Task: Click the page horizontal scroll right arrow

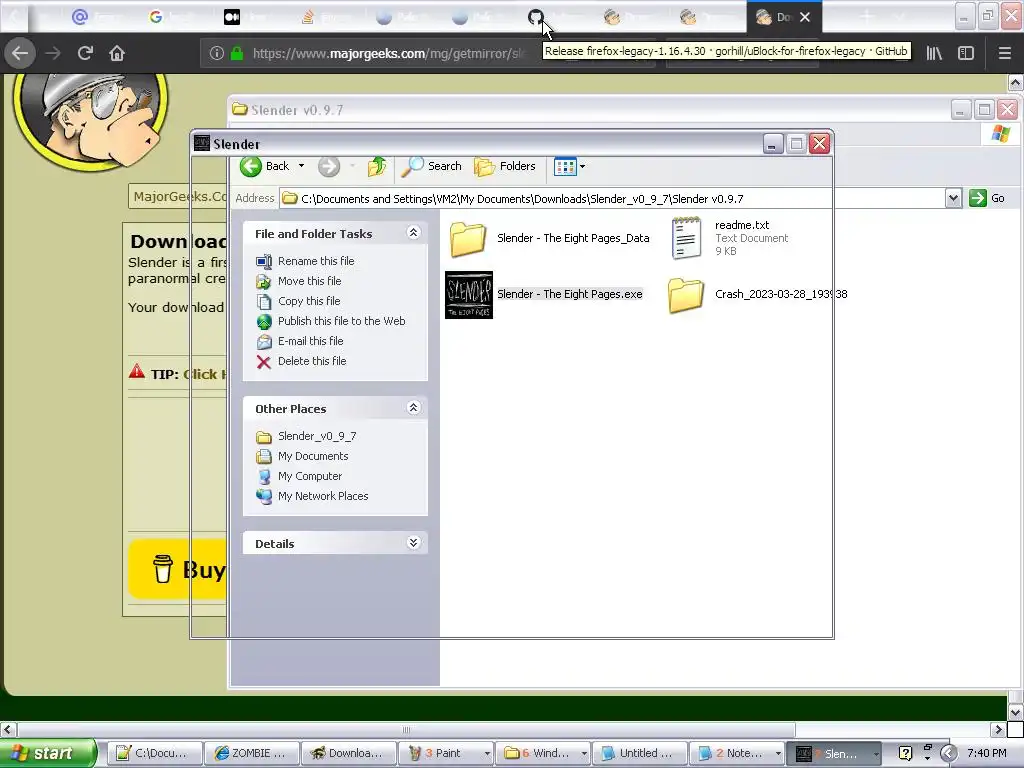Action: pos(998,729)
